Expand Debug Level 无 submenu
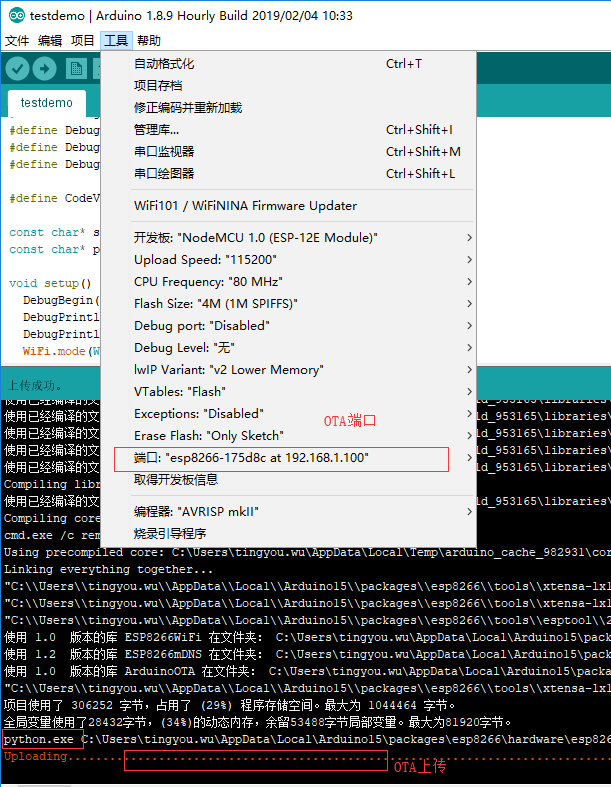 pyautogui.click(x=288, y=348)
